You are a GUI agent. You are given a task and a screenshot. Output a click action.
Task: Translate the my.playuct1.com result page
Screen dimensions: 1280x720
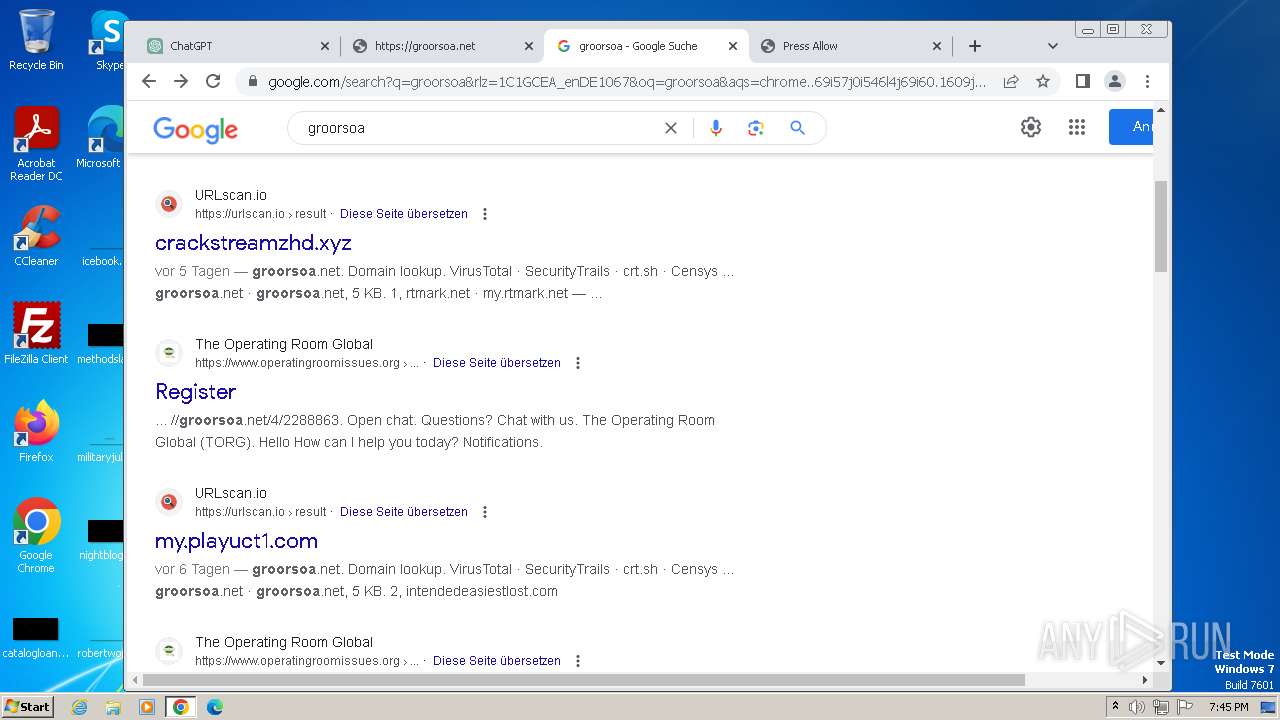(404, 512)
